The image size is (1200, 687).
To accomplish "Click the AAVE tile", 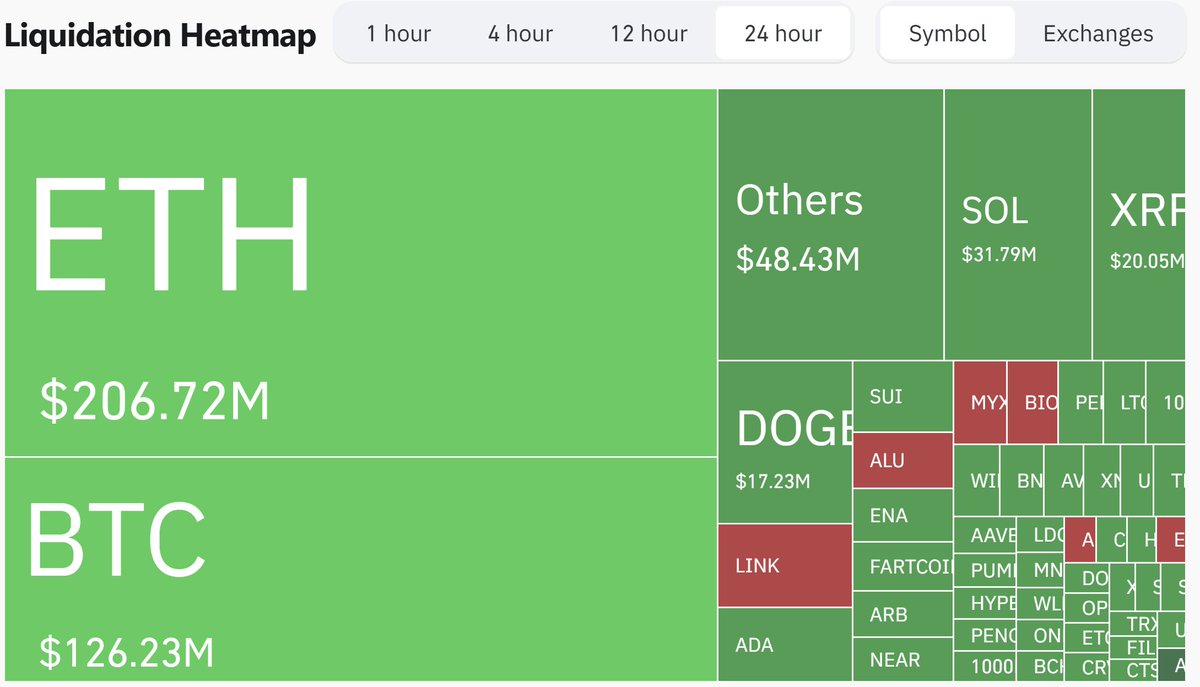I will click(x=987, y=536).
